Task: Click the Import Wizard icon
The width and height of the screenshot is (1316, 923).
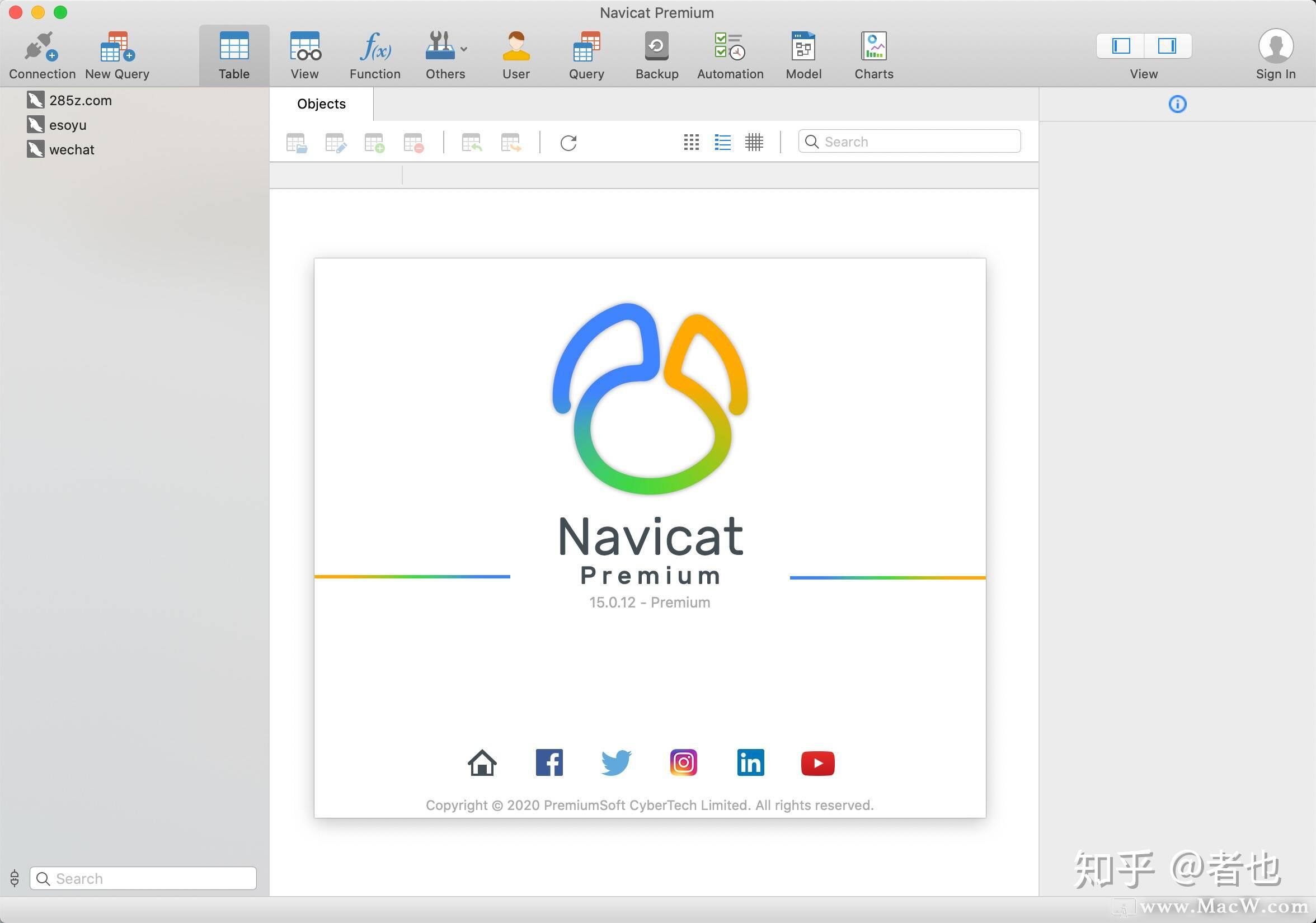Action: pyautogui.click(x=472, y=143)
